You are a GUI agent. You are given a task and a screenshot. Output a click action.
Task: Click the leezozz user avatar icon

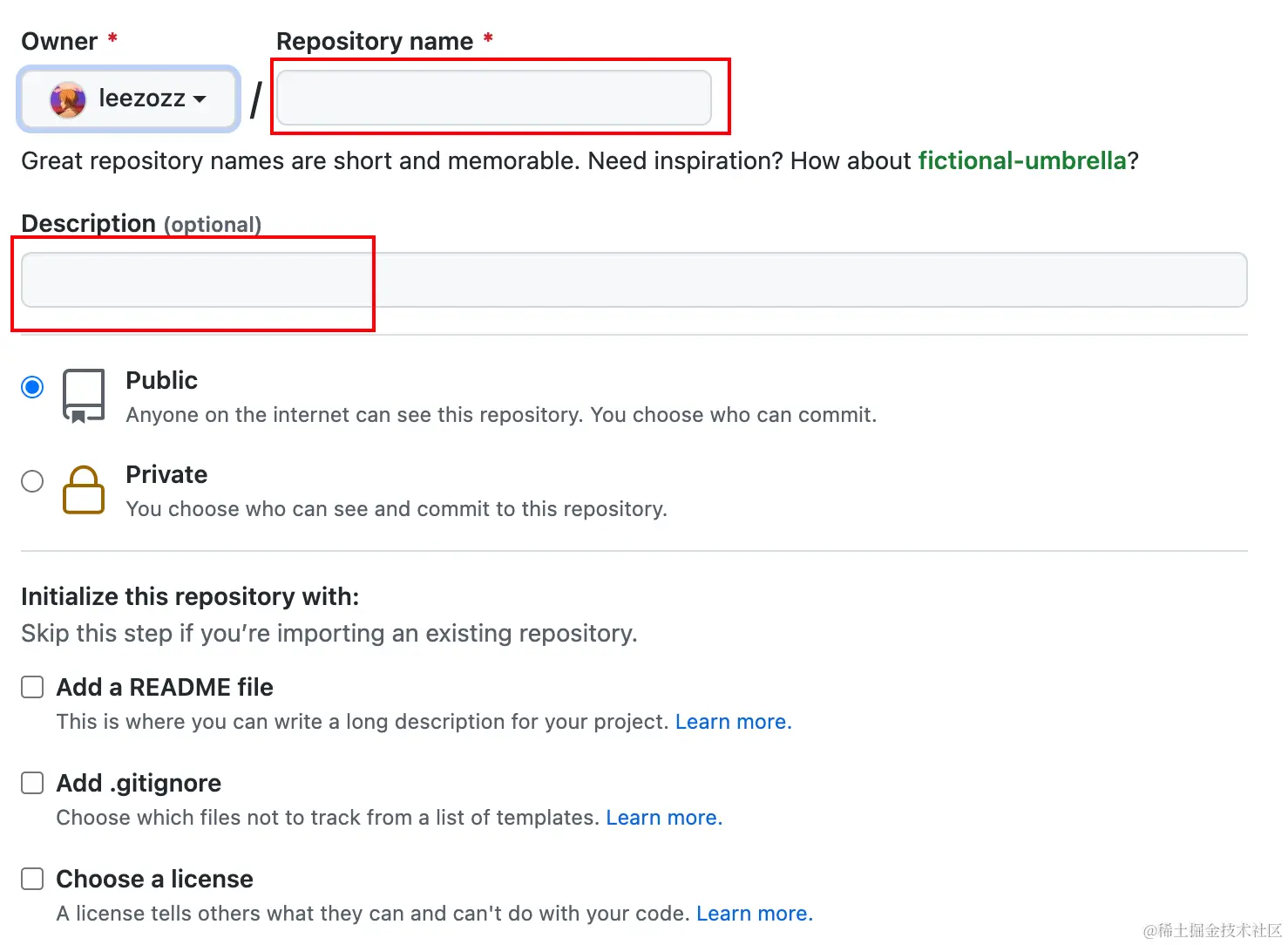tap(68, 99)
